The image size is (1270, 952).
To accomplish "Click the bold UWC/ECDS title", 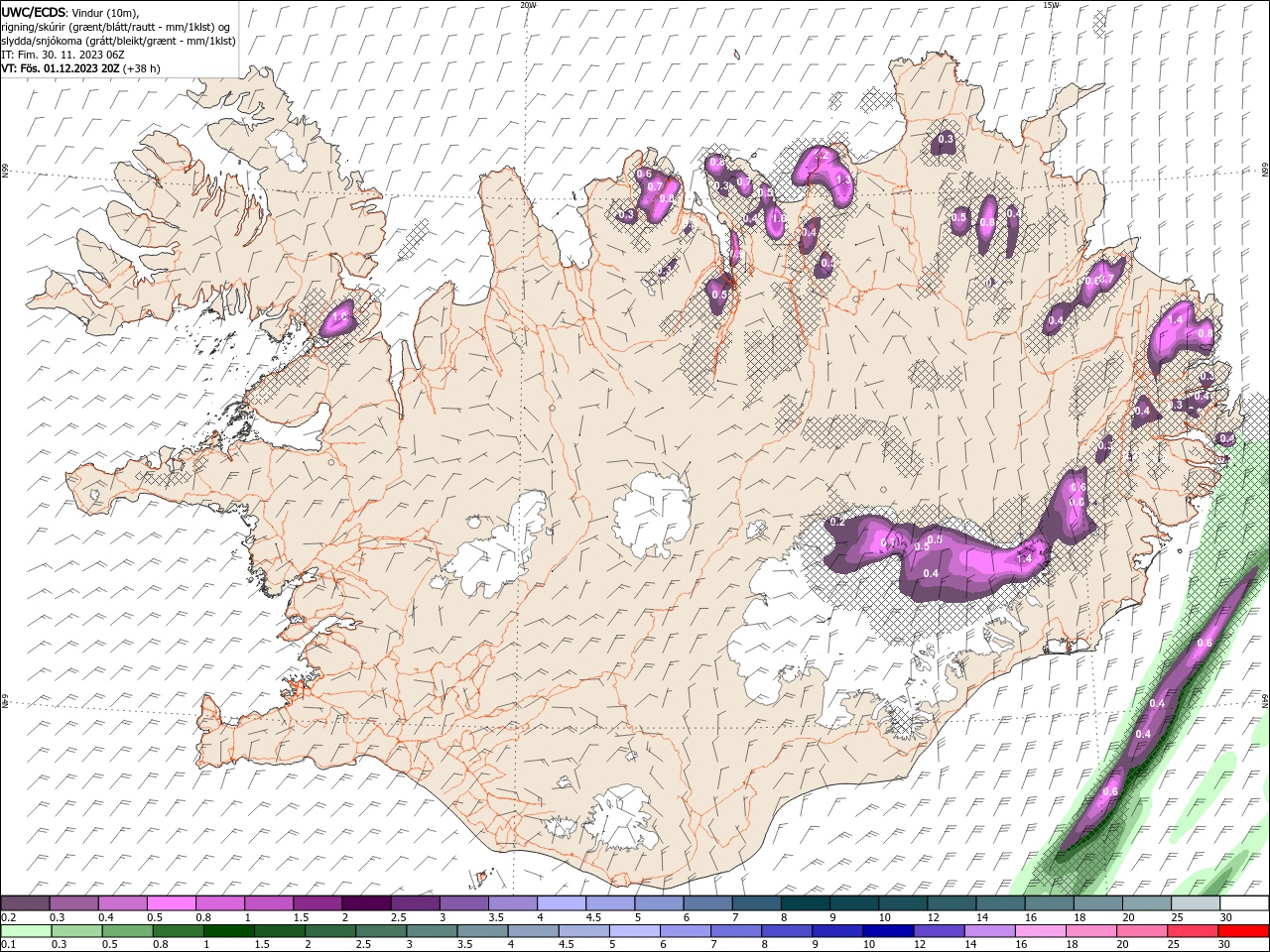I will [x=34, y=12].
